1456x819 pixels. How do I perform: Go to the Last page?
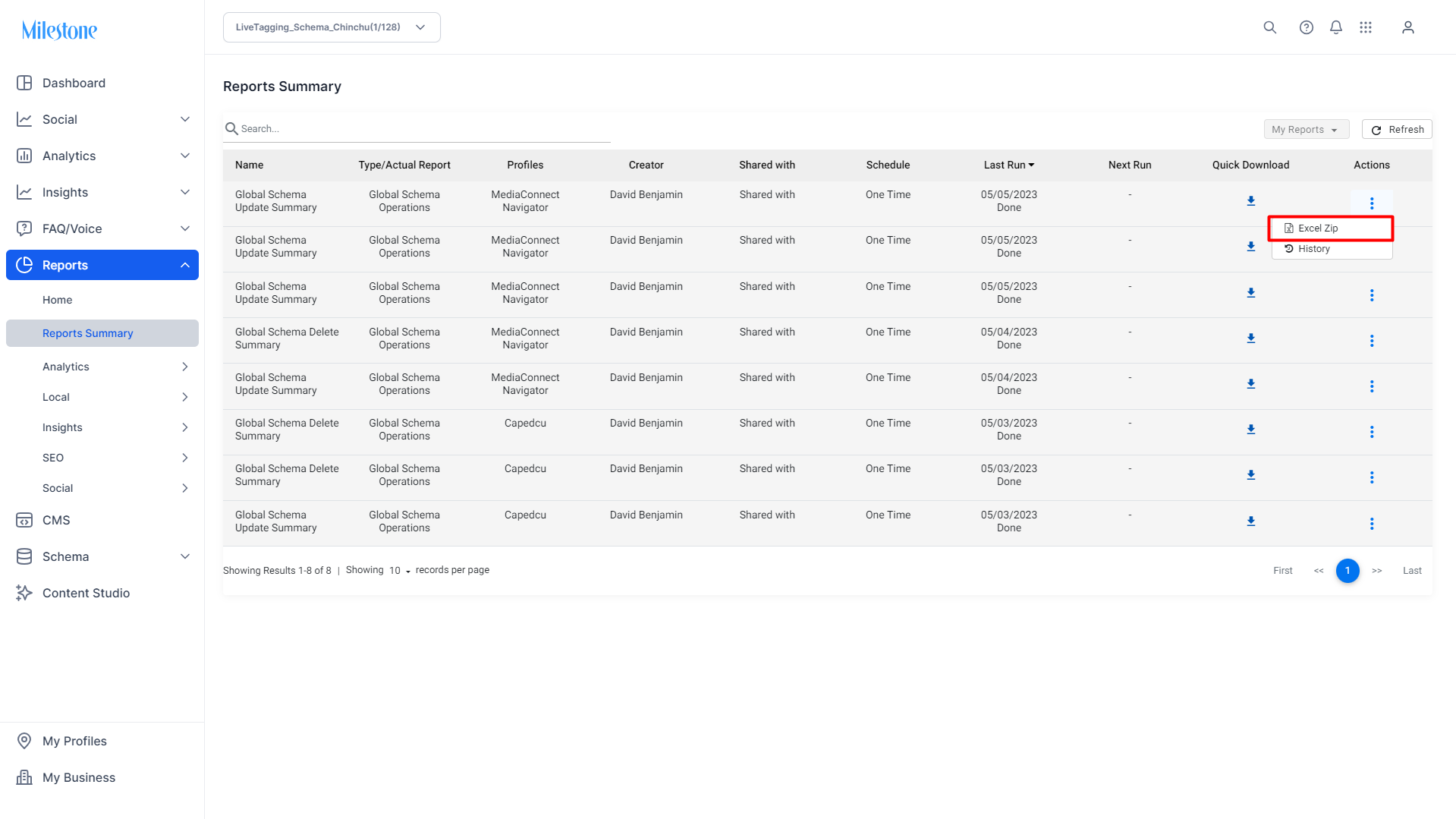pyautogui.click(x=1412, y=571)
